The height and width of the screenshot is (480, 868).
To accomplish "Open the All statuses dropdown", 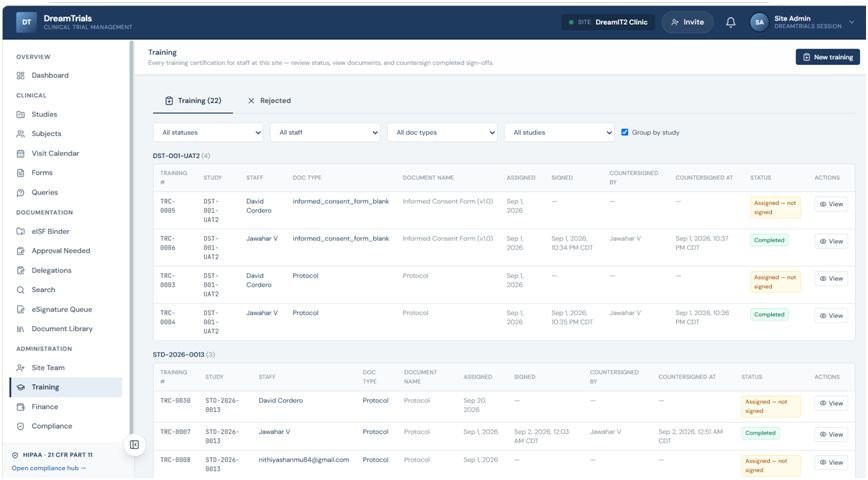I will pos(209,133).
